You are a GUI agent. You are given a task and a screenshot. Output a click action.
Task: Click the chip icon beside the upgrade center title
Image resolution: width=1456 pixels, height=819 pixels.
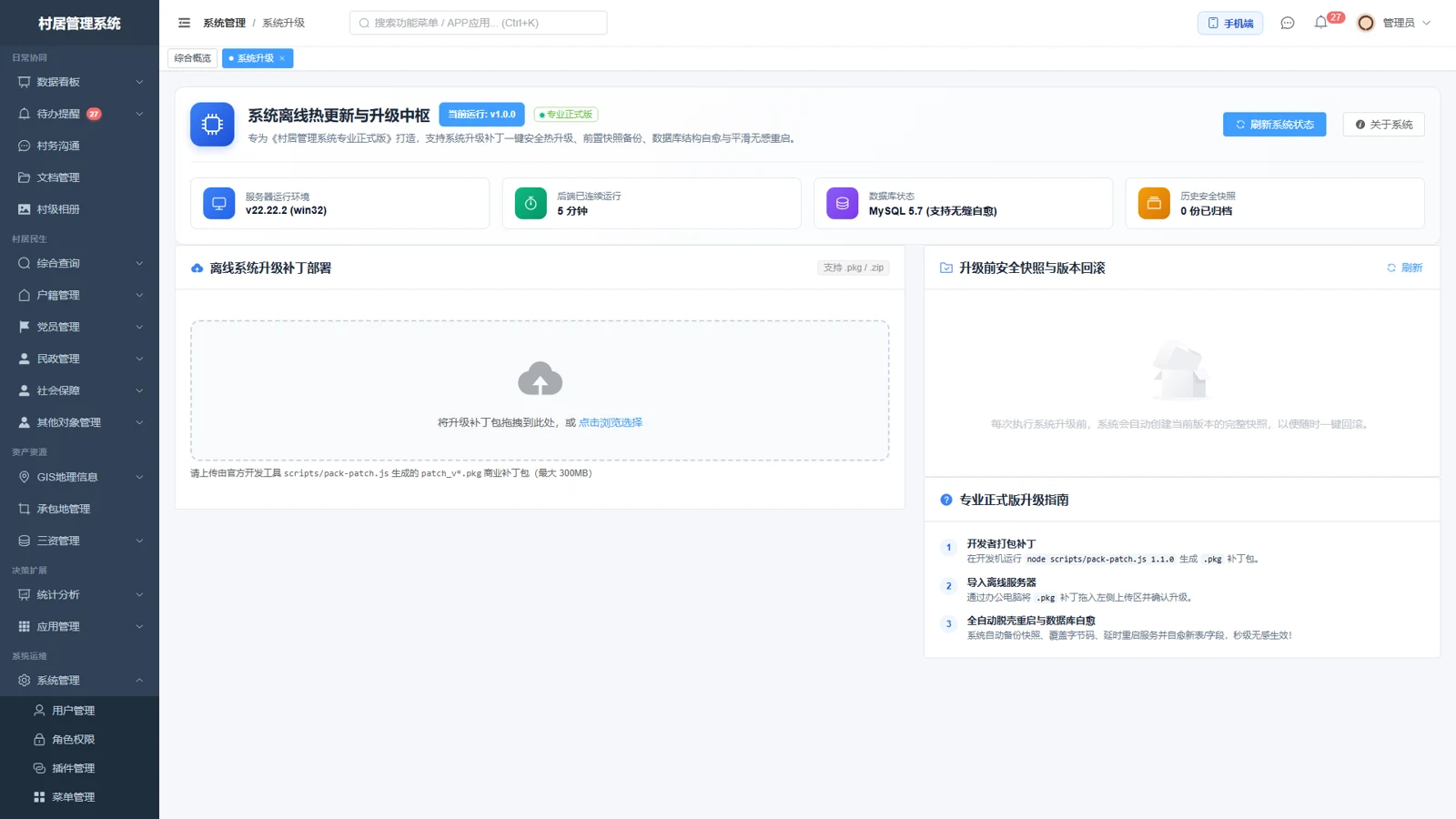point(212,125)
